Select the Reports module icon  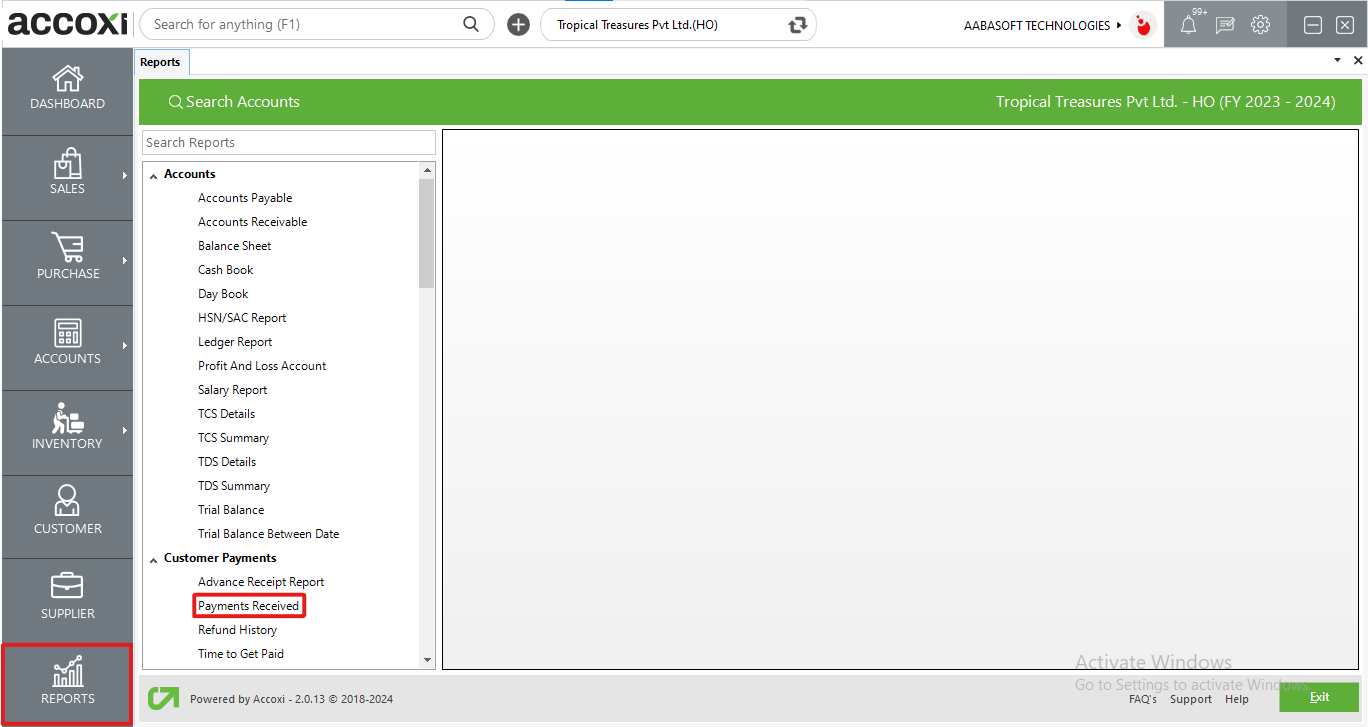pyautogui.click(x=67, y=684)
